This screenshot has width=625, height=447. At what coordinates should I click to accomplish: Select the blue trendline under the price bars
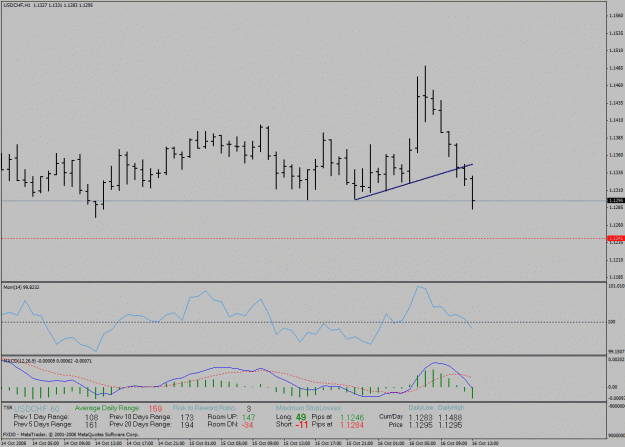point(414,182)
